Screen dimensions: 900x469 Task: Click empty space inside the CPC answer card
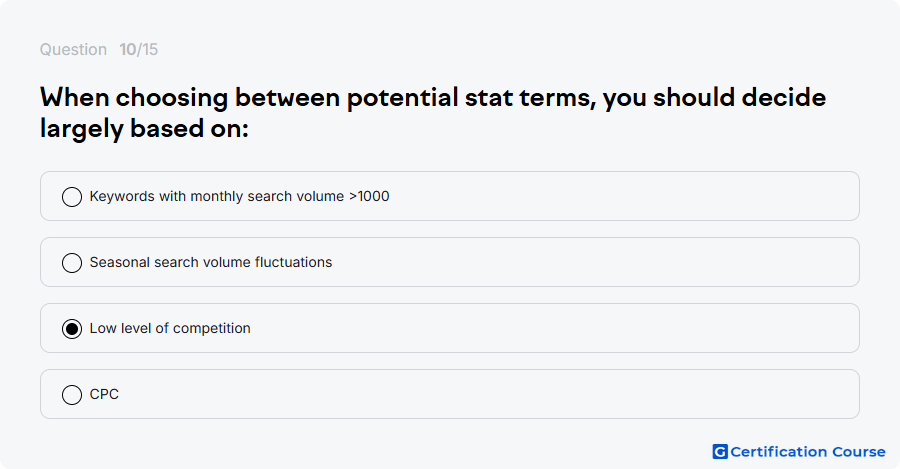488,394
